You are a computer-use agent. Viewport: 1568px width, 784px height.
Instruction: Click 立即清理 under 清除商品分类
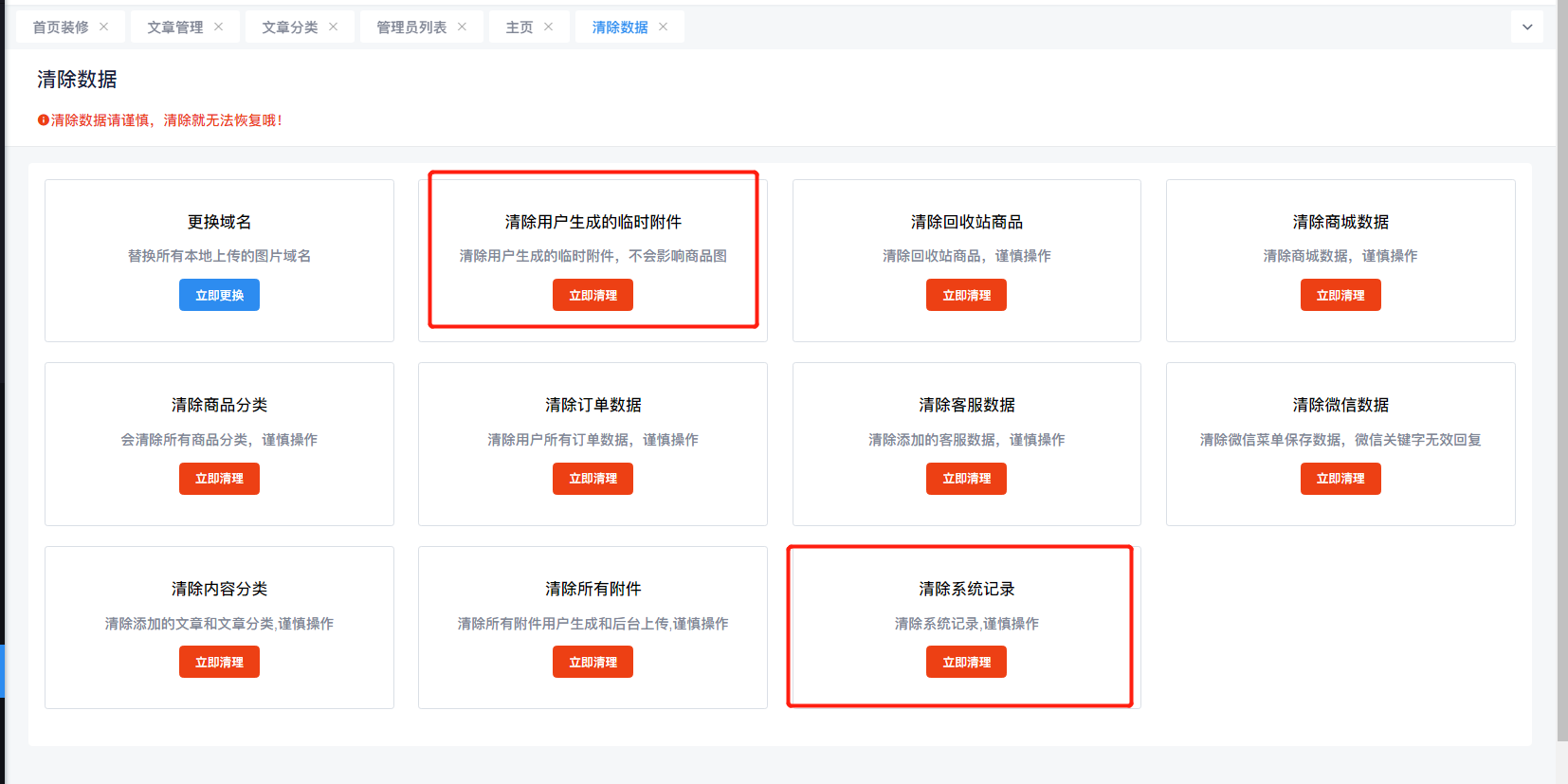click(x=219, y=479)
